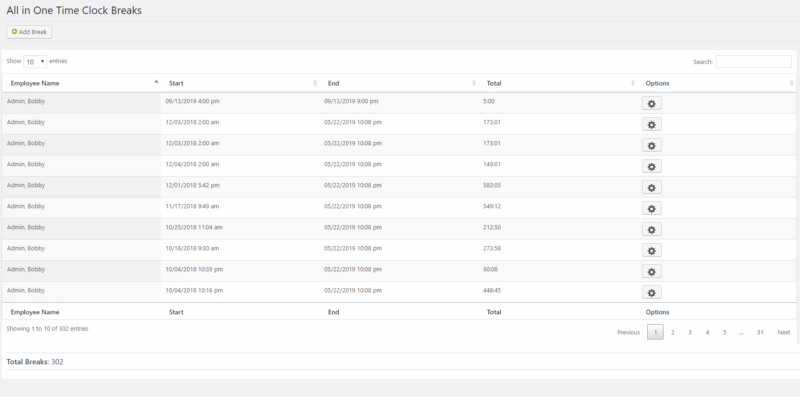Open options gear for 10/18/2018 9:30 am break
The height and width of the screenshot is (397, 800).
pos(652,250)
